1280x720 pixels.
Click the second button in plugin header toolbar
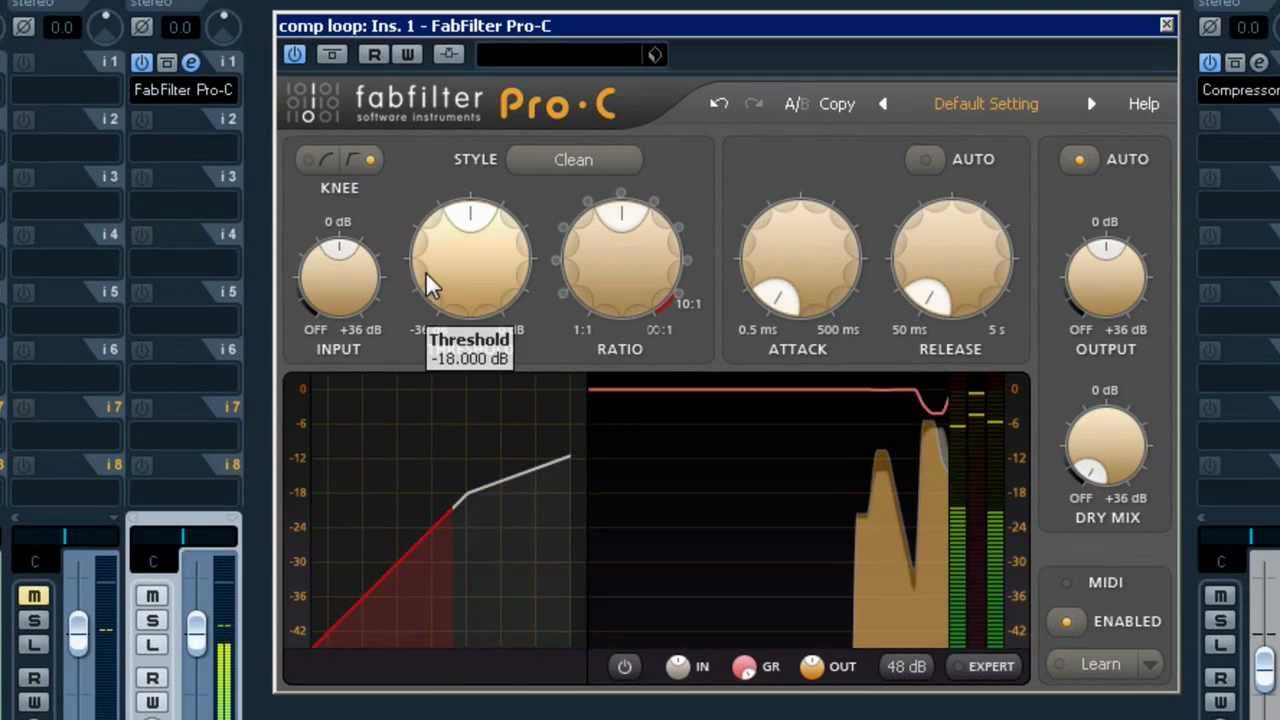coord(332,55)
